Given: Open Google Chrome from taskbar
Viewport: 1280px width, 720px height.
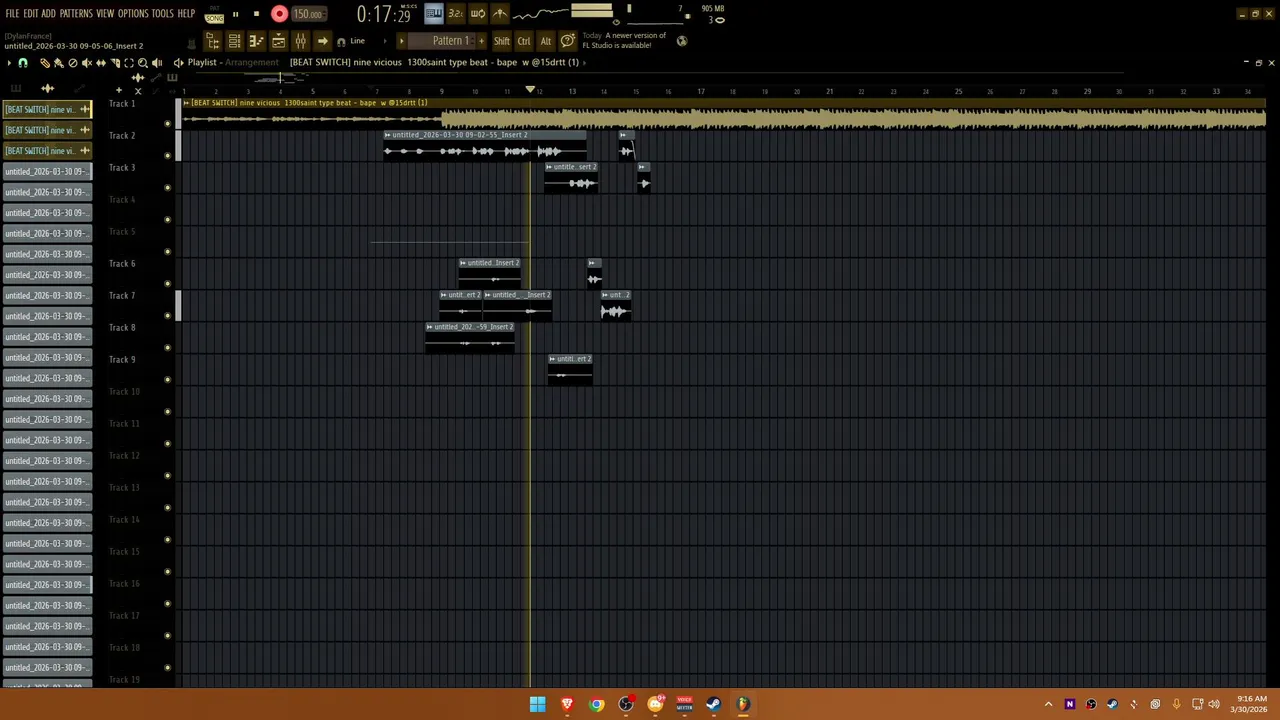Looking at the screenshot, I should [596, 704].
